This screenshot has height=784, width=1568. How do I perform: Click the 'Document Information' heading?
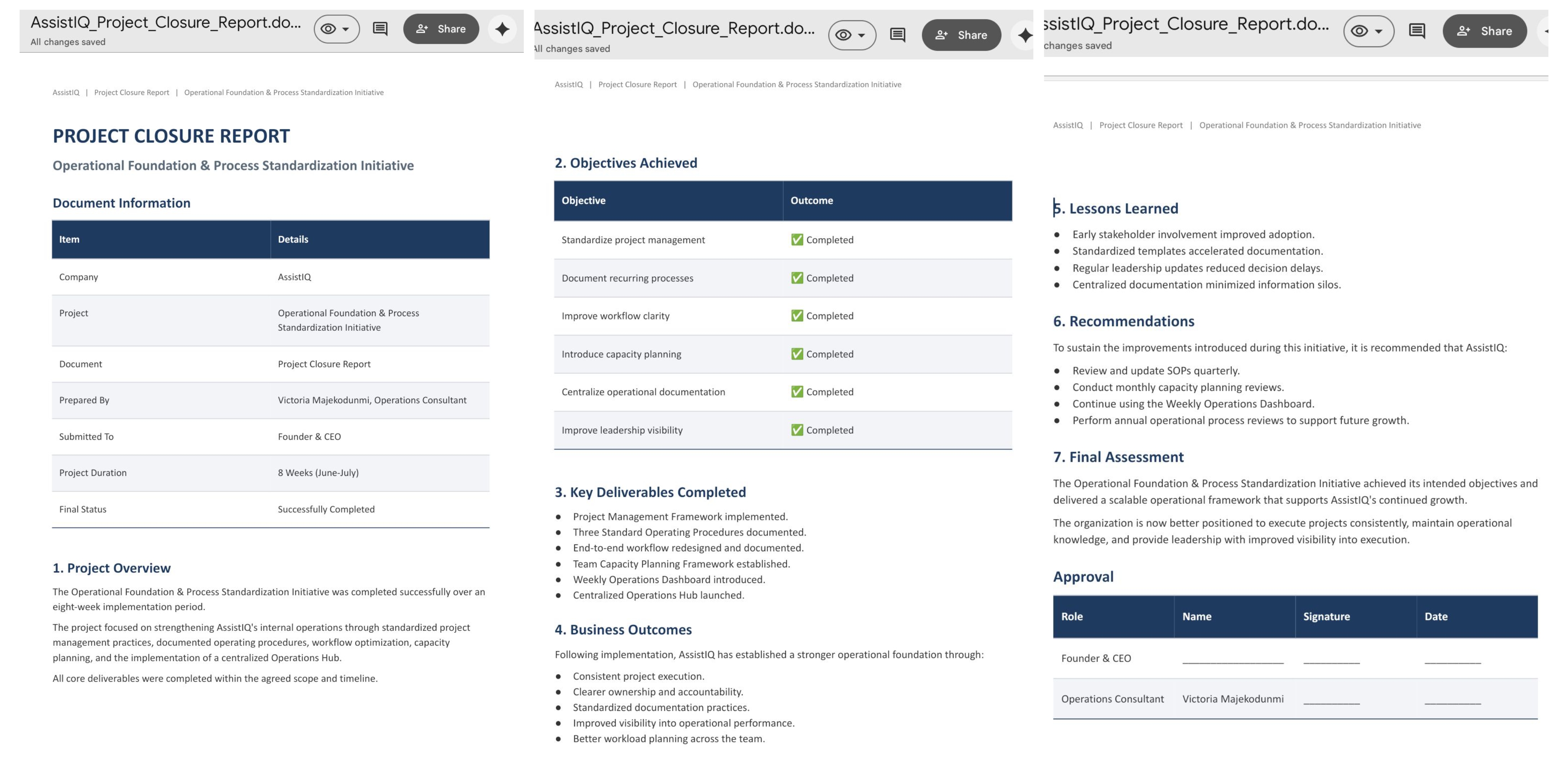[x=121, y=203]
